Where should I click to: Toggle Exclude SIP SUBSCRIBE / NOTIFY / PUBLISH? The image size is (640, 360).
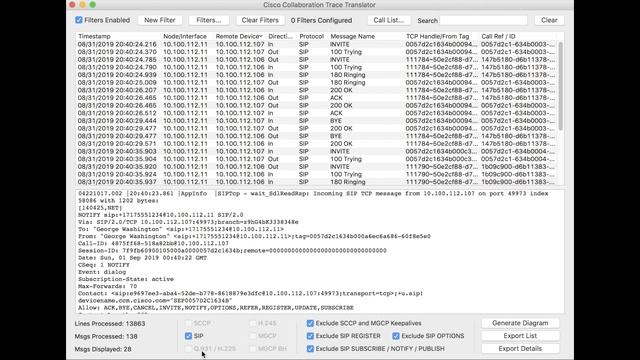click(310, 349)
